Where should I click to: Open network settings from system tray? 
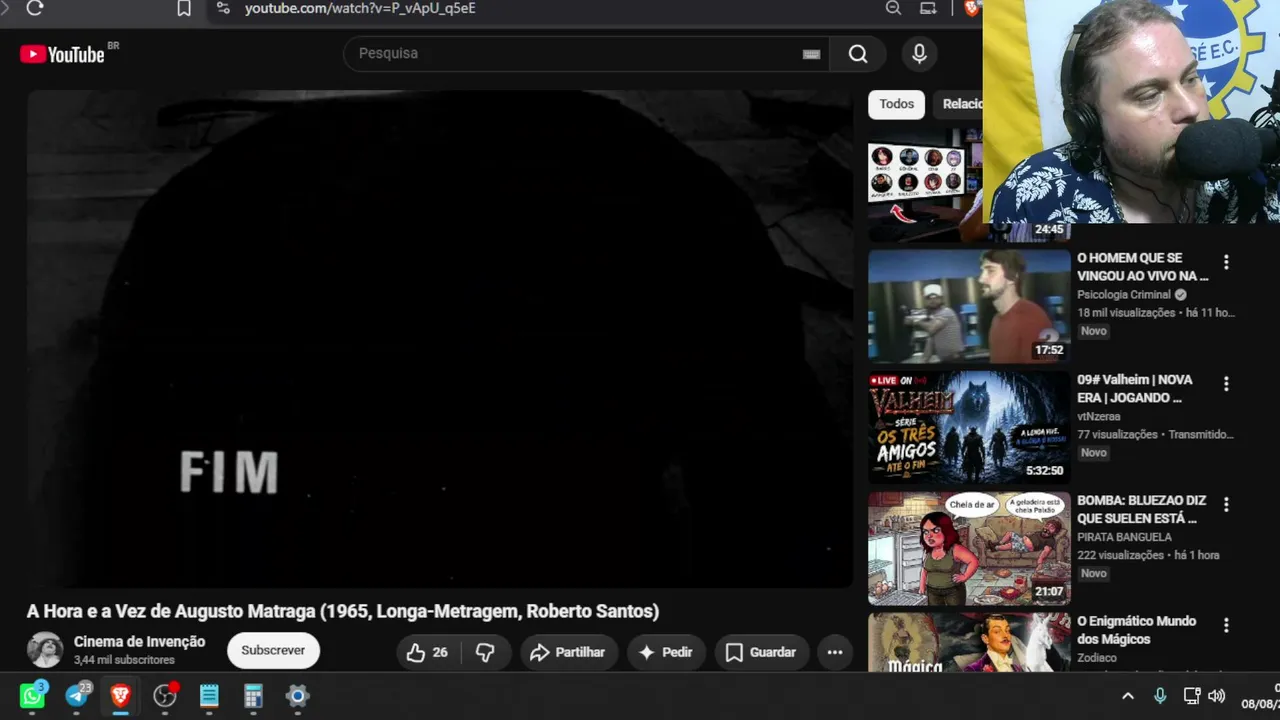1191,696
